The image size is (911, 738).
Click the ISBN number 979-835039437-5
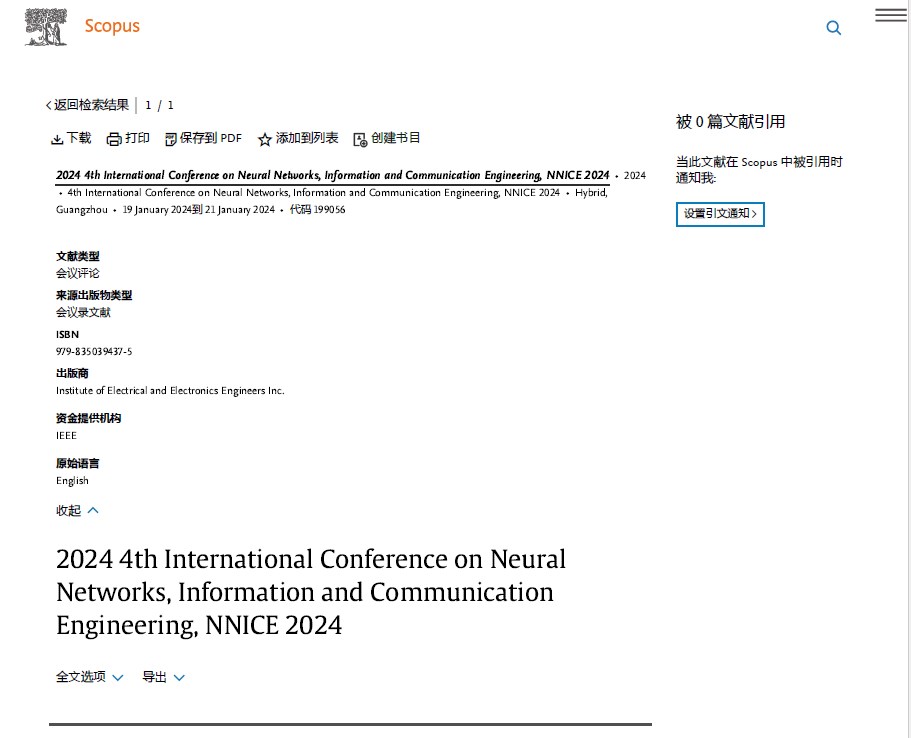coord(94,352)
